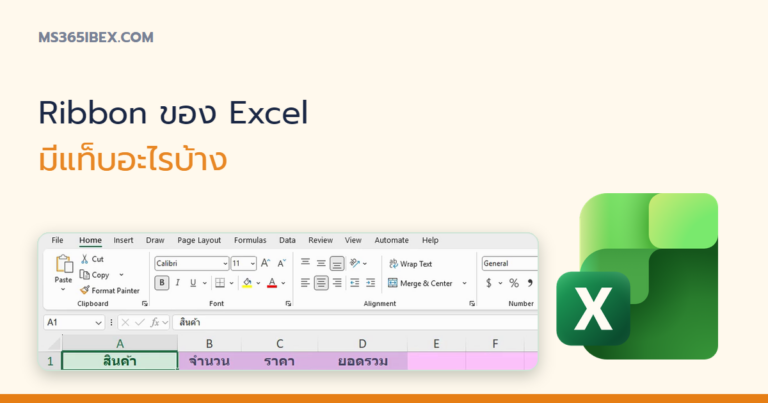Expand the Borders dropdown arrow
Viewport: 768px width, 403px height.
232,283
